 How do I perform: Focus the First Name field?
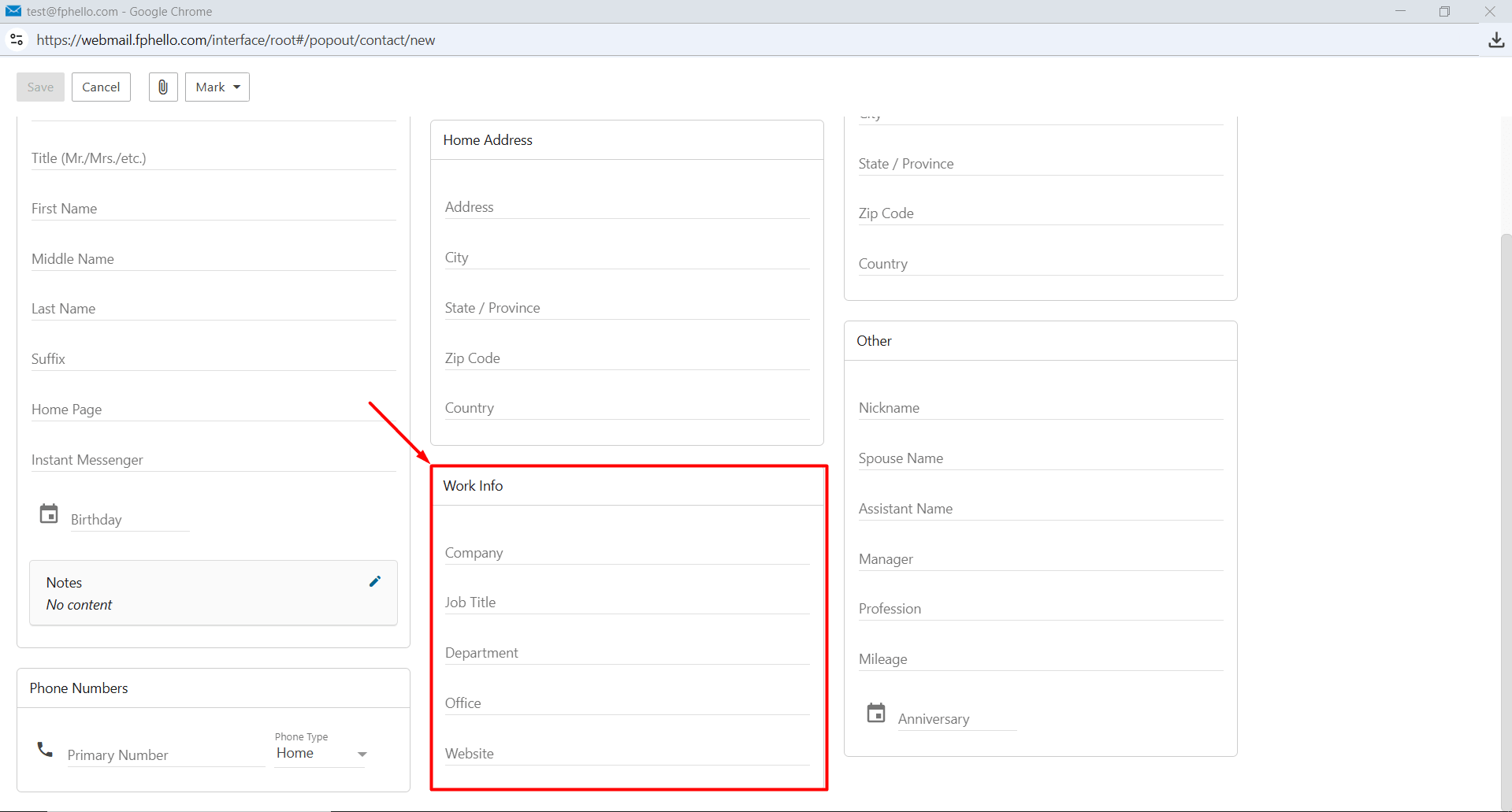(x=214, y=209)
